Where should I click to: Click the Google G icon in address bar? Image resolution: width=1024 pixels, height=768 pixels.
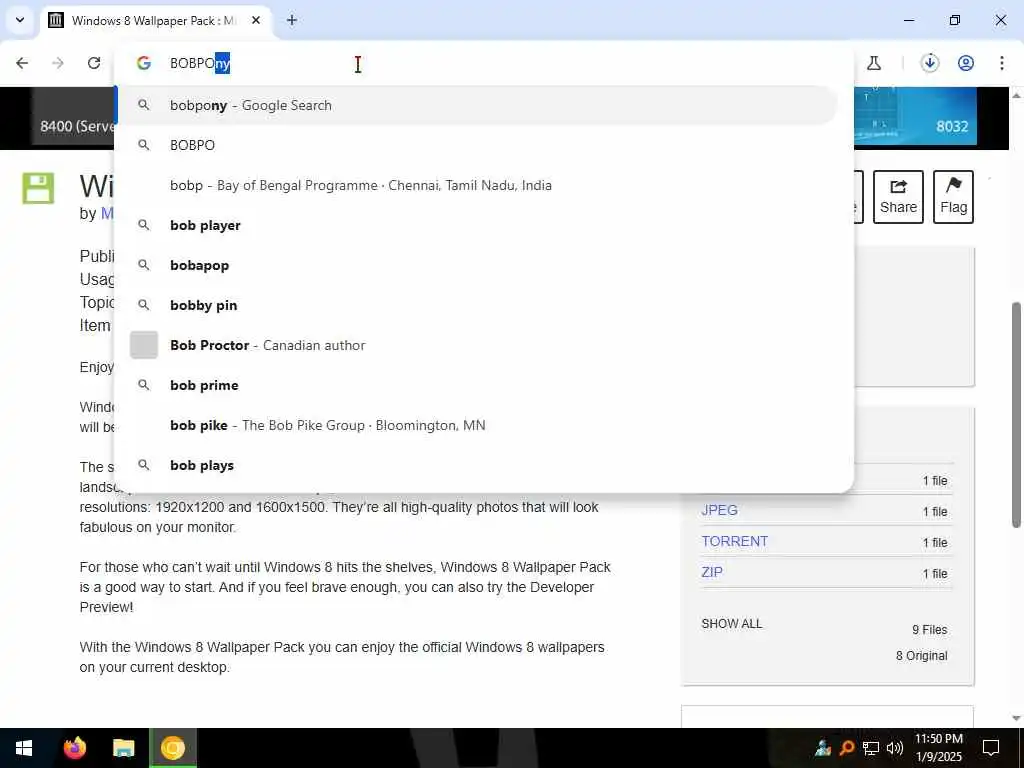pyautogui.click(x=144, y=63)
